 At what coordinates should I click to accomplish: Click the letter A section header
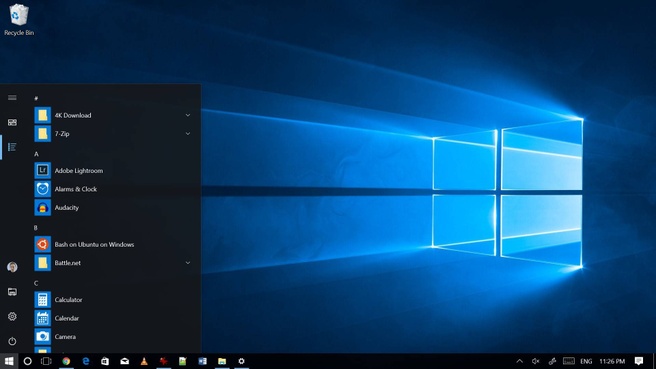(x=36, y=154)
